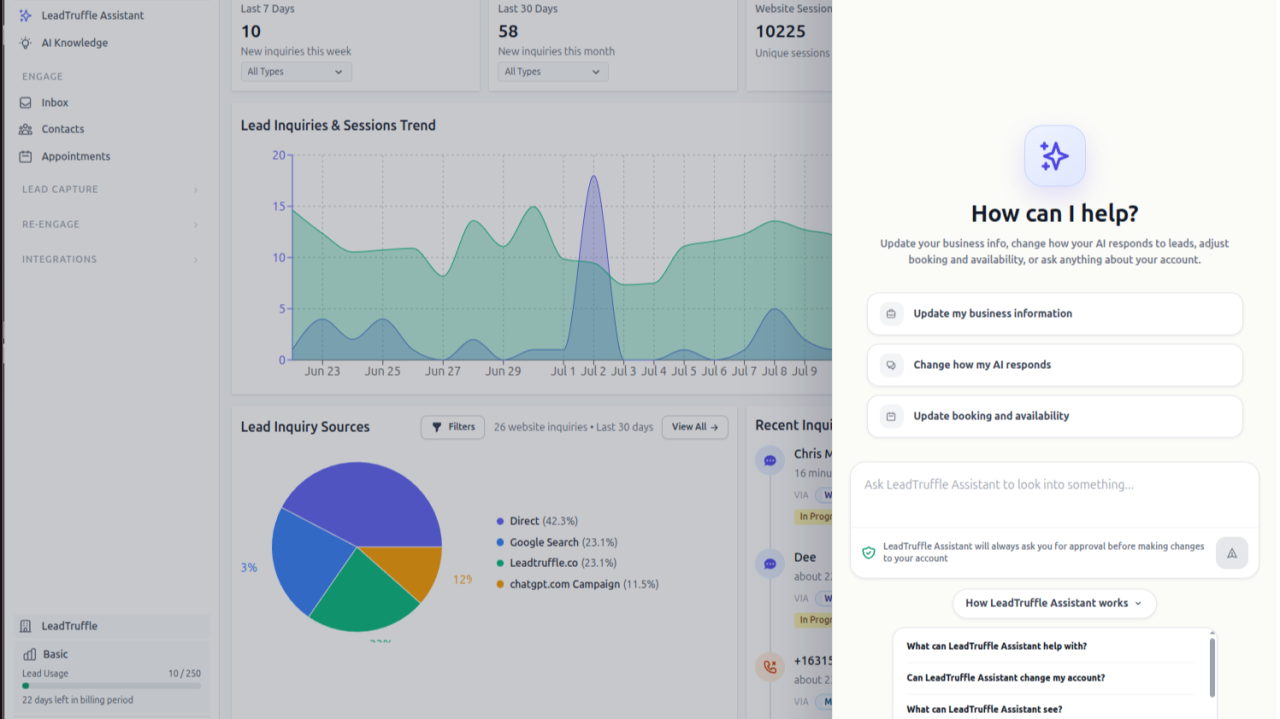Click the Google Search blue legend dot
1280x719 pixels.
500,543
